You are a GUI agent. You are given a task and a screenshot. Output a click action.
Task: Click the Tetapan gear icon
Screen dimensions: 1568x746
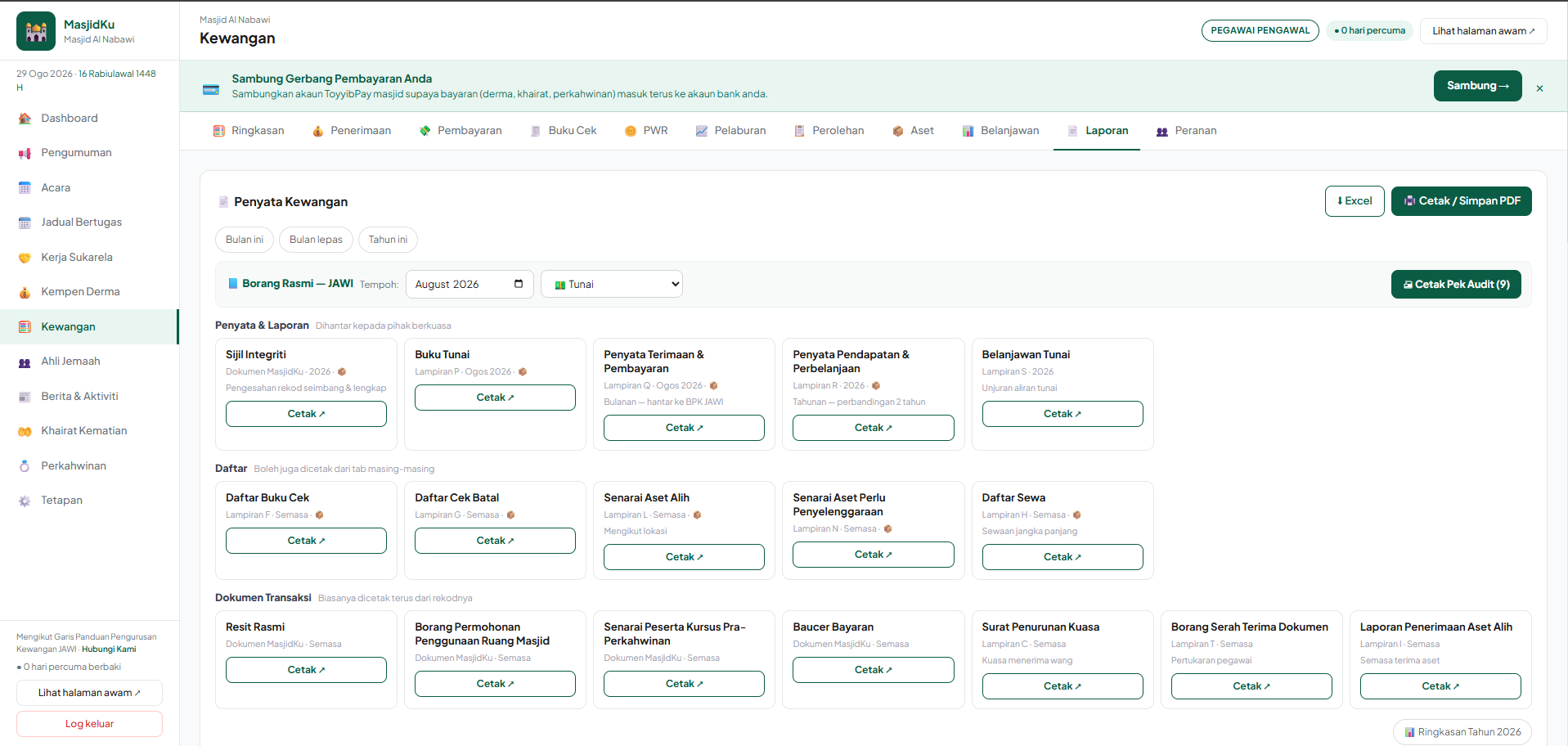pyautogui.click(x=25, y=501)
